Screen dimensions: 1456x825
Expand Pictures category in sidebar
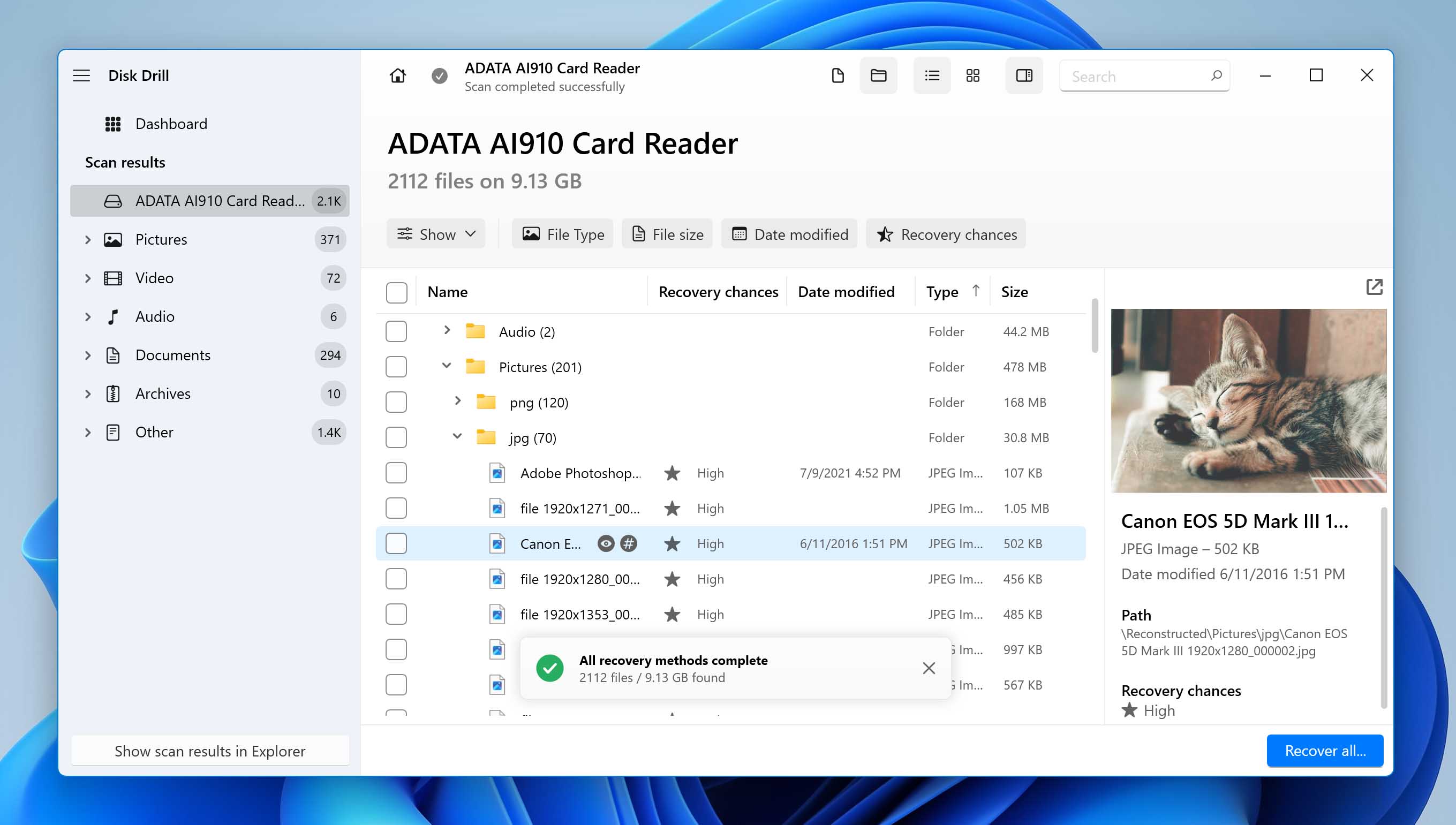(x=88, y=240)
